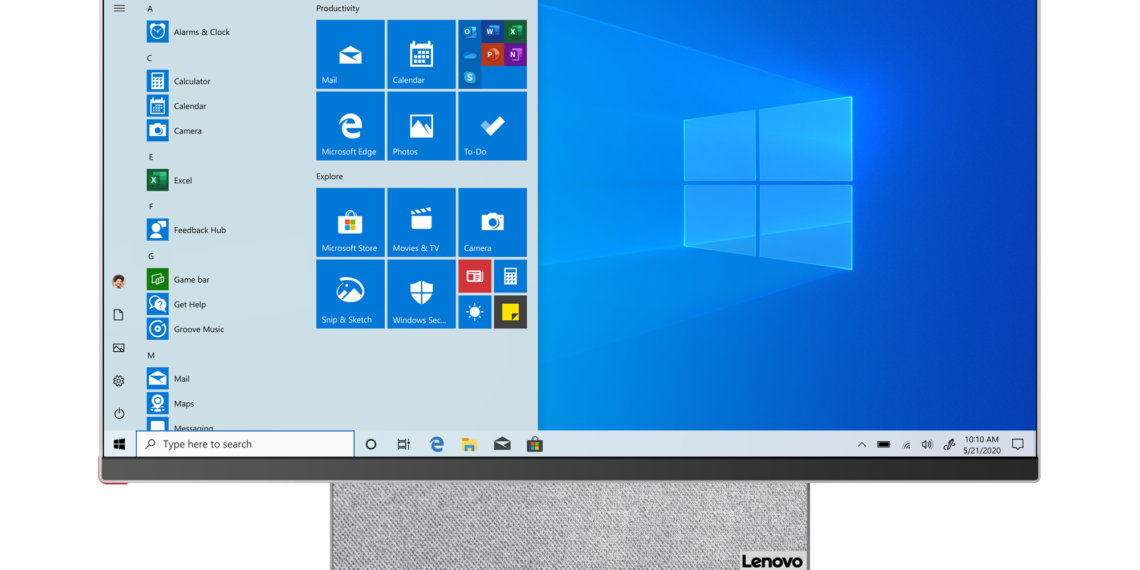Viewport: 1140px width, 570px height.
Task: Click the small Calculator tile under Explore
Action: (x=510, y=276)
